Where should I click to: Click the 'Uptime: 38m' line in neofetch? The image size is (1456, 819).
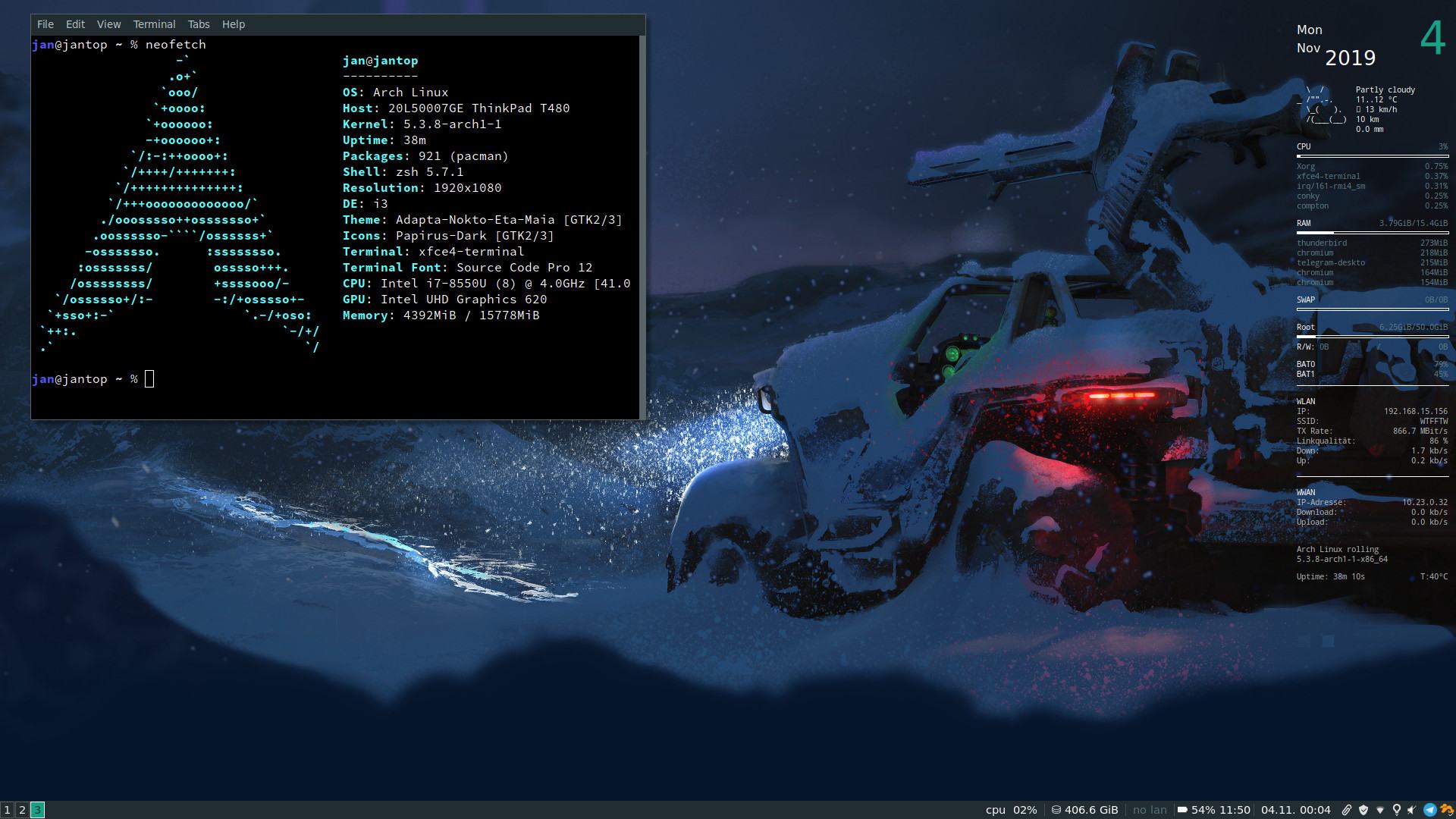pyautogui.click(x=384, y=140)
